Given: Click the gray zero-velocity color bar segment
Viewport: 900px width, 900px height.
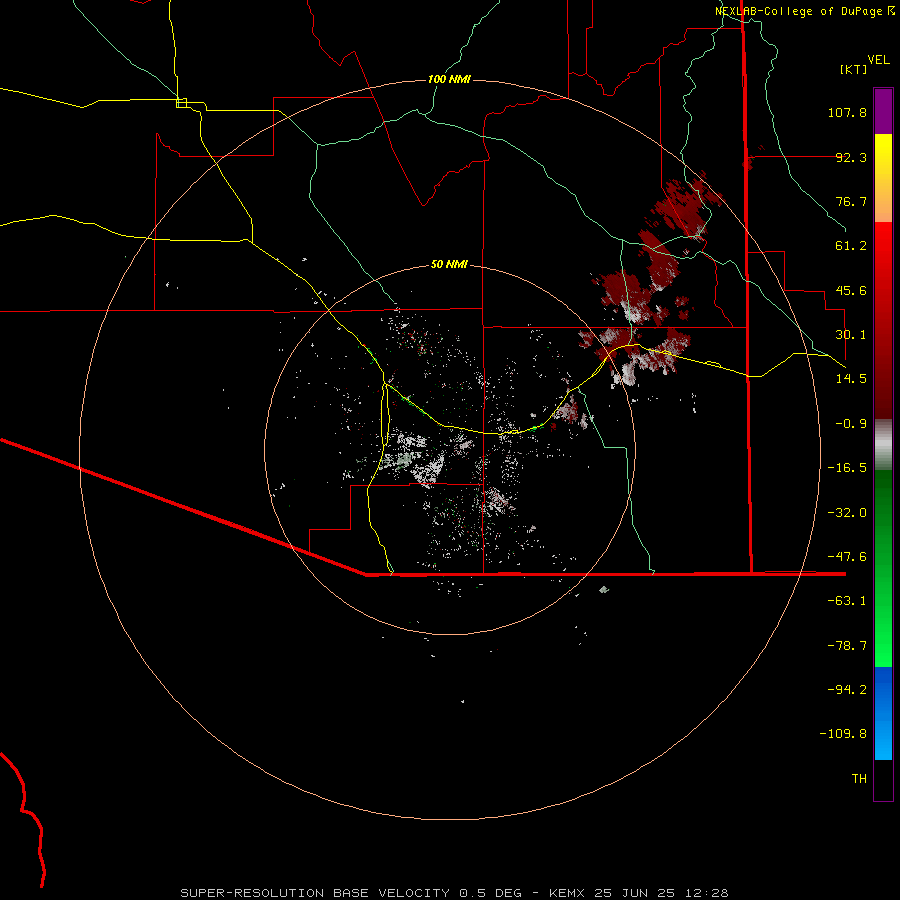Looking at the screenshot, I should tap(883, 444).
